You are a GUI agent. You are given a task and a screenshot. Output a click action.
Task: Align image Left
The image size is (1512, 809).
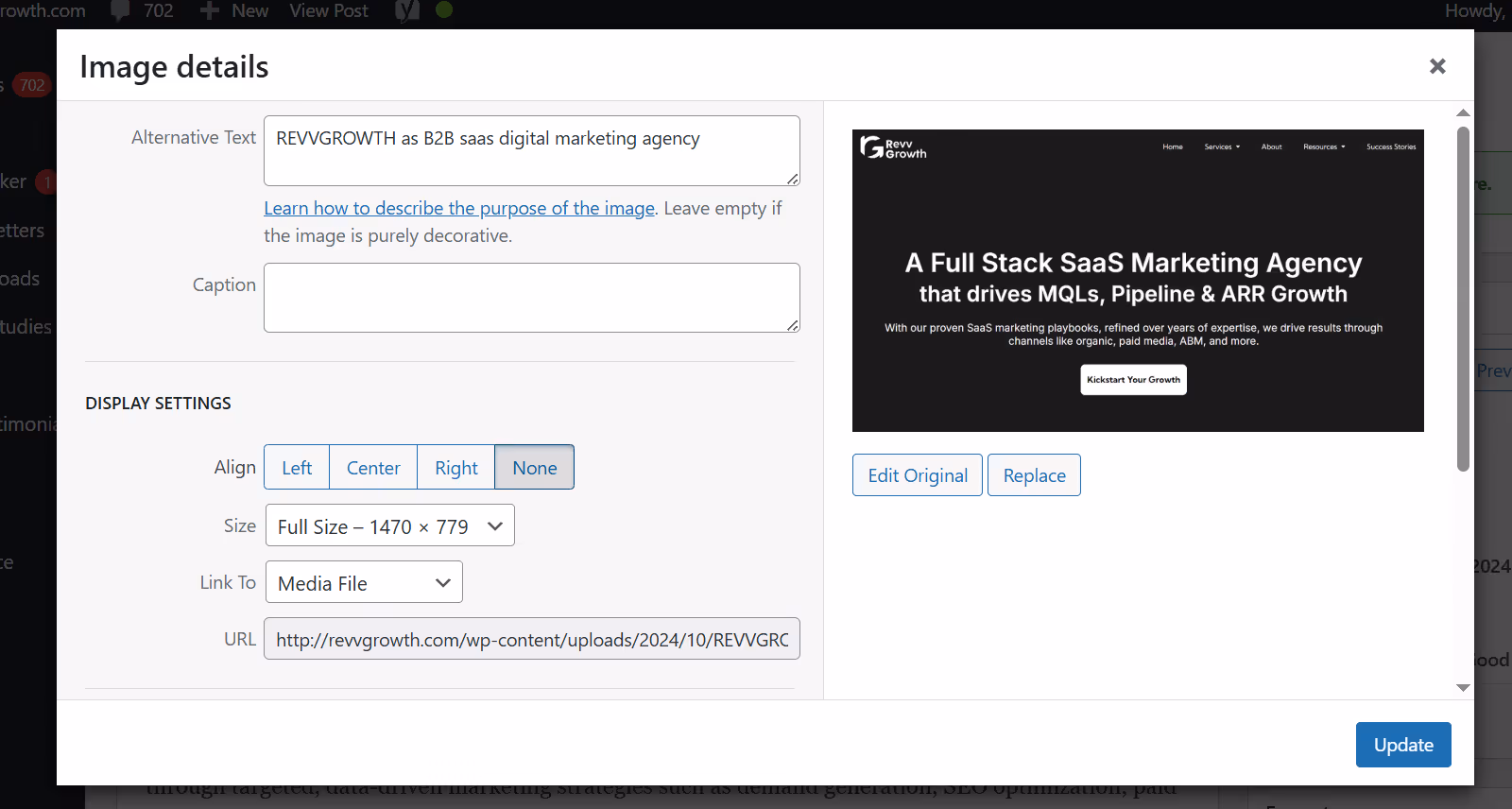297,467
